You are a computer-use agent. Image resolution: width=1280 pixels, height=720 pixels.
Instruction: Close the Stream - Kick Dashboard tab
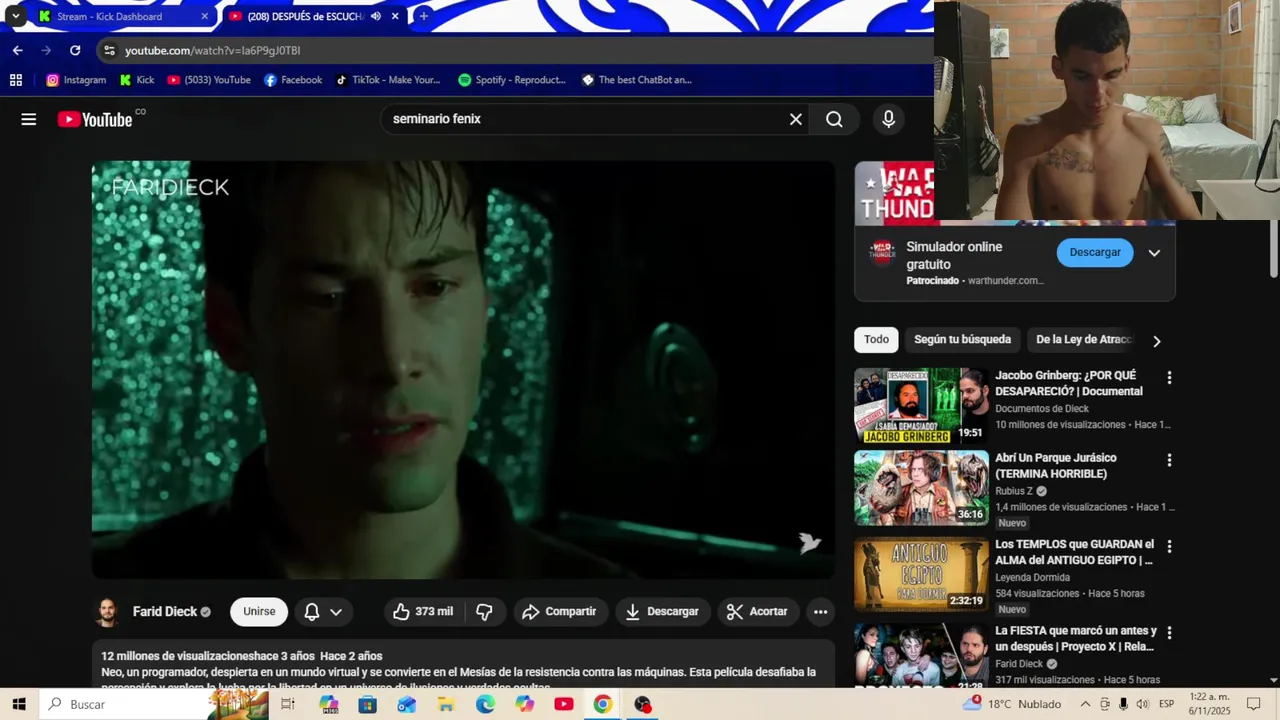(204, 16)
